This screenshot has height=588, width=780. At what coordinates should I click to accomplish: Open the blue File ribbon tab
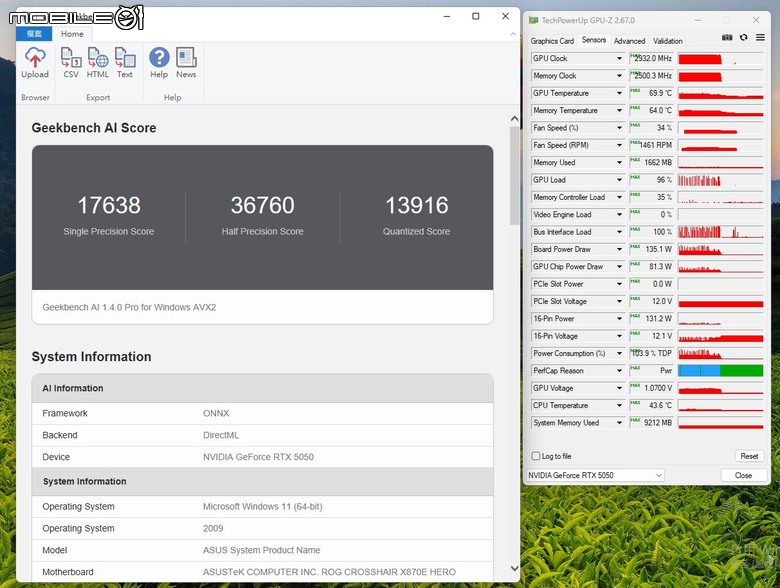(x=34, y=34)
